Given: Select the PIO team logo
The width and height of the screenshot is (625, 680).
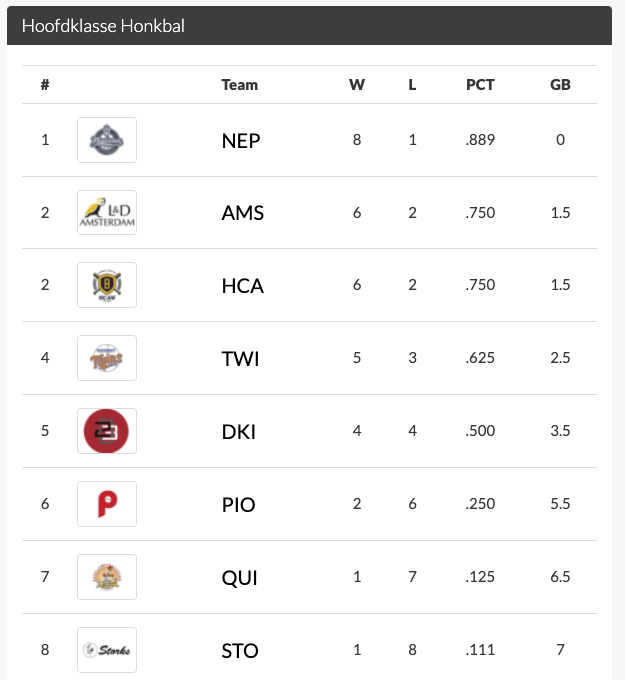Looking at the screenshot, I should pos(107,504).
